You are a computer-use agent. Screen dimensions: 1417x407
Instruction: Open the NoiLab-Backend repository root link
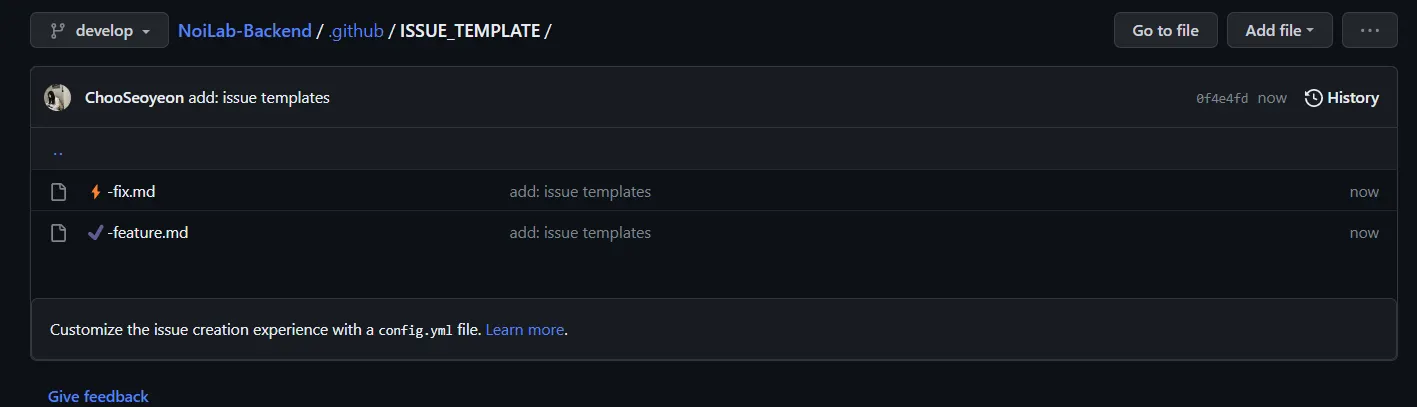point(244,30)
